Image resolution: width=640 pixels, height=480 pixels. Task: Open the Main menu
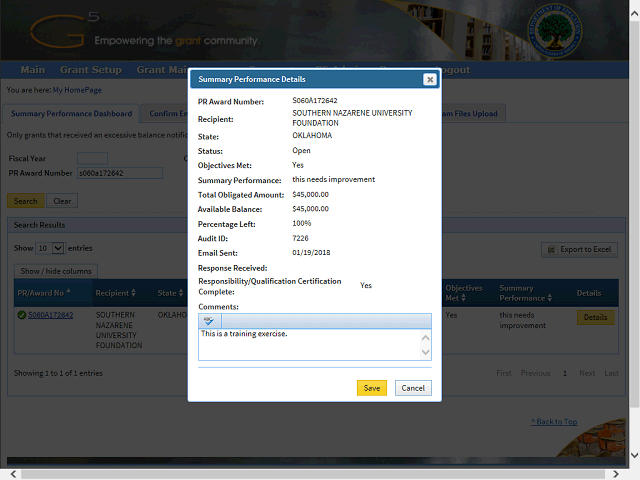(x=33, y=70)
